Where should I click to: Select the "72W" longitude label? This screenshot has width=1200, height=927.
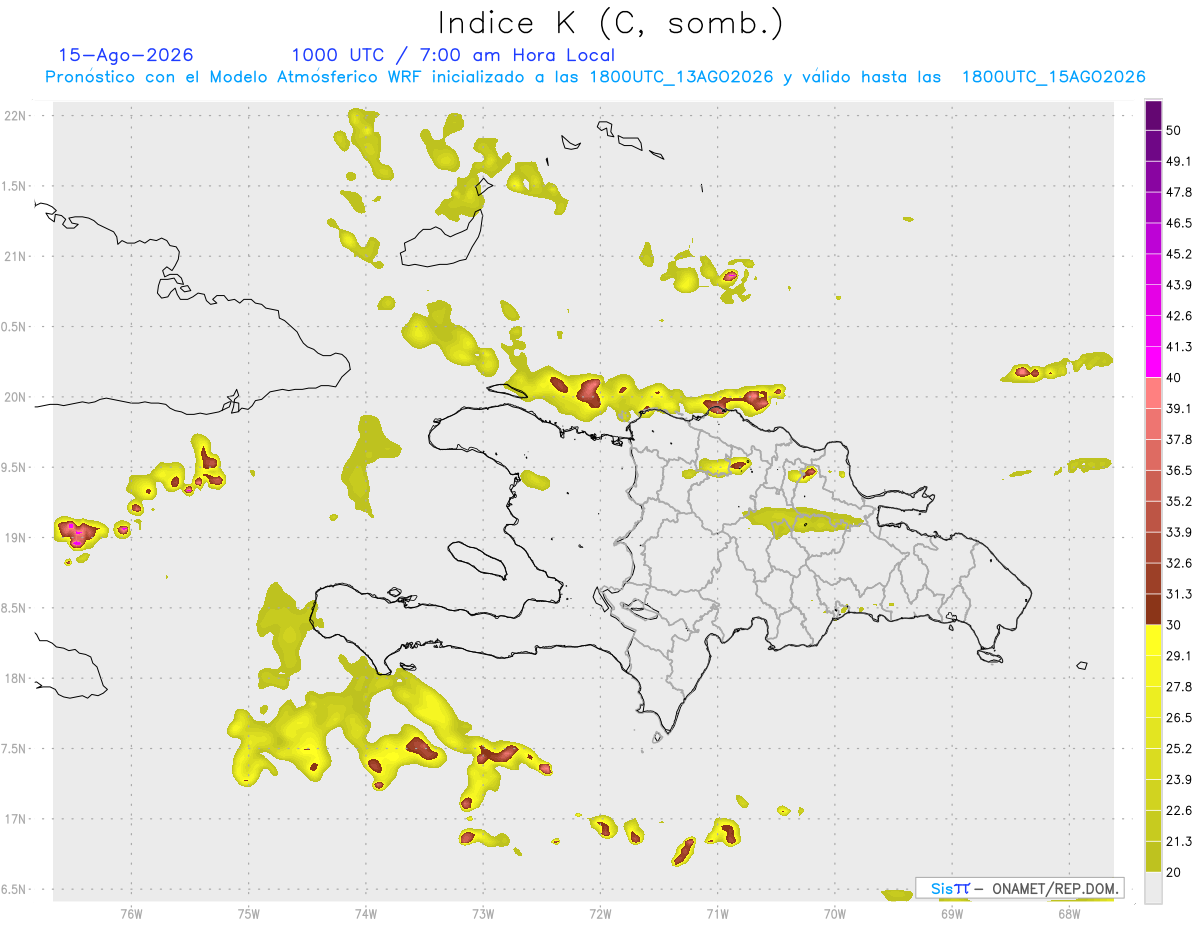600,914
